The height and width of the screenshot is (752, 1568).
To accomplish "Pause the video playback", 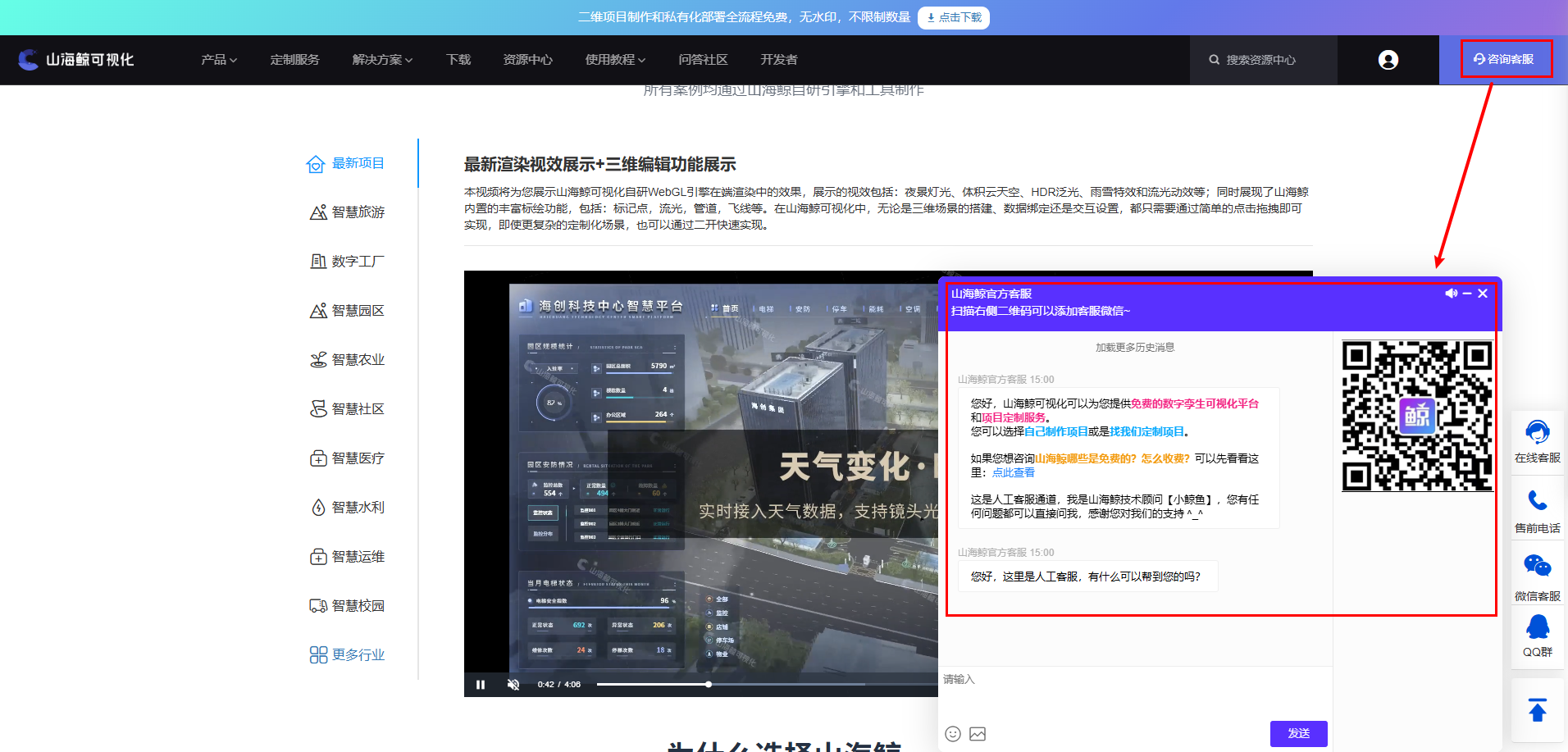I will [481, 685].
